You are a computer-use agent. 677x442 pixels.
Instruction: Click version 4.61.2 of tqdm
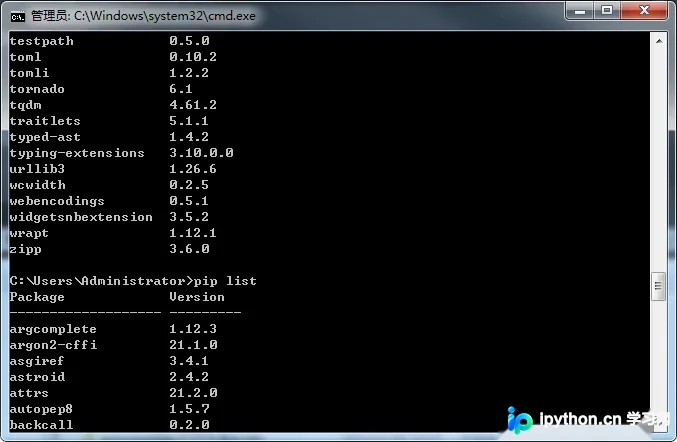[193, 105]
